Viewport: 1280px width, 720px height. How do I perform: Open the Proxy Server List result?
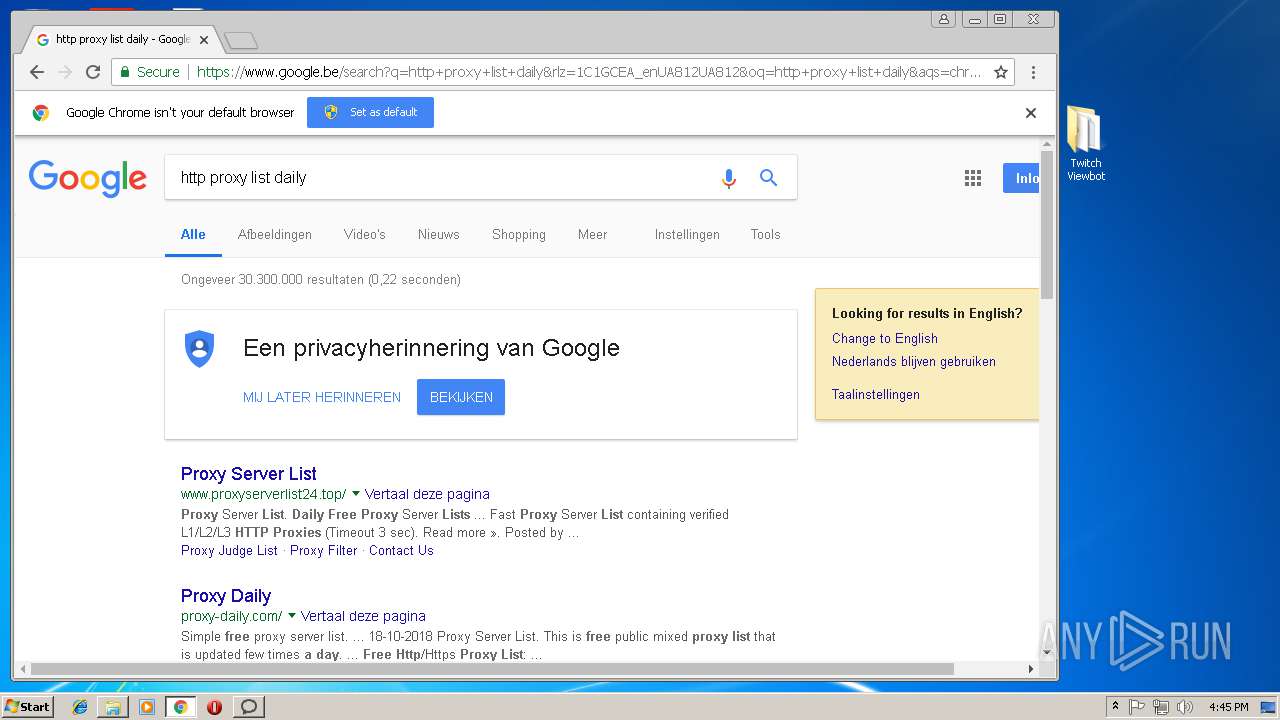(249, 474)
